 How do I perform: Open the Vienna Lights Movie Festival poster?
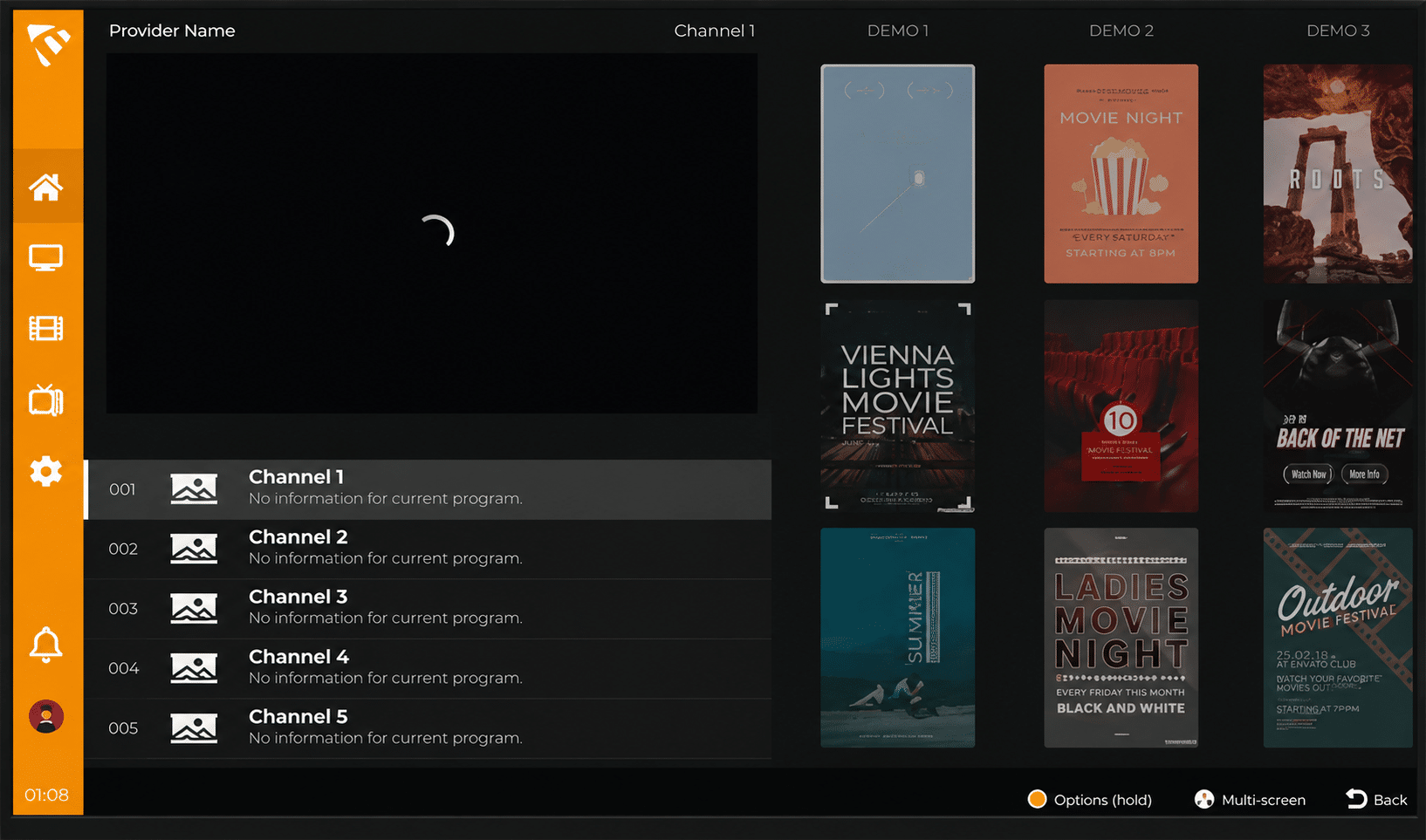click(898, 406)
